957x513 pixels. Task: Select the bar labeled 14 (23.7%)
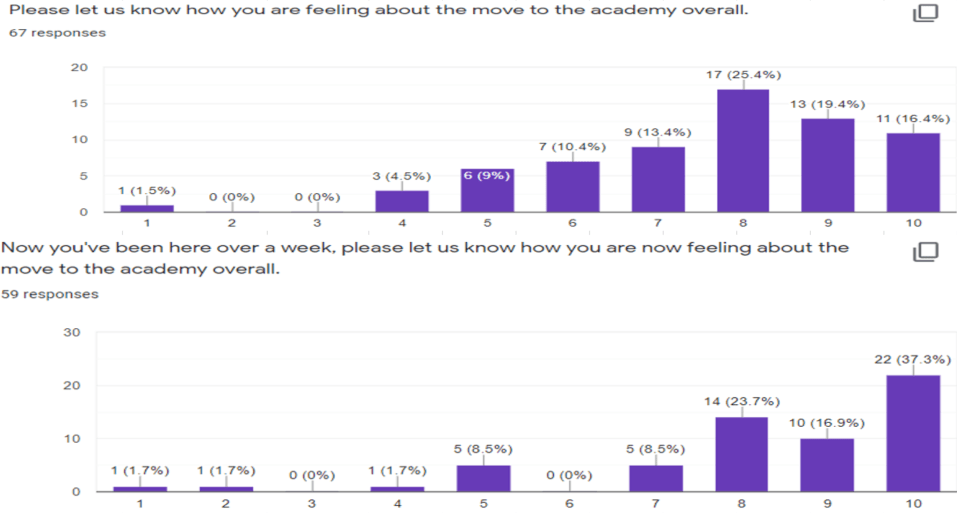click(743, 454)
